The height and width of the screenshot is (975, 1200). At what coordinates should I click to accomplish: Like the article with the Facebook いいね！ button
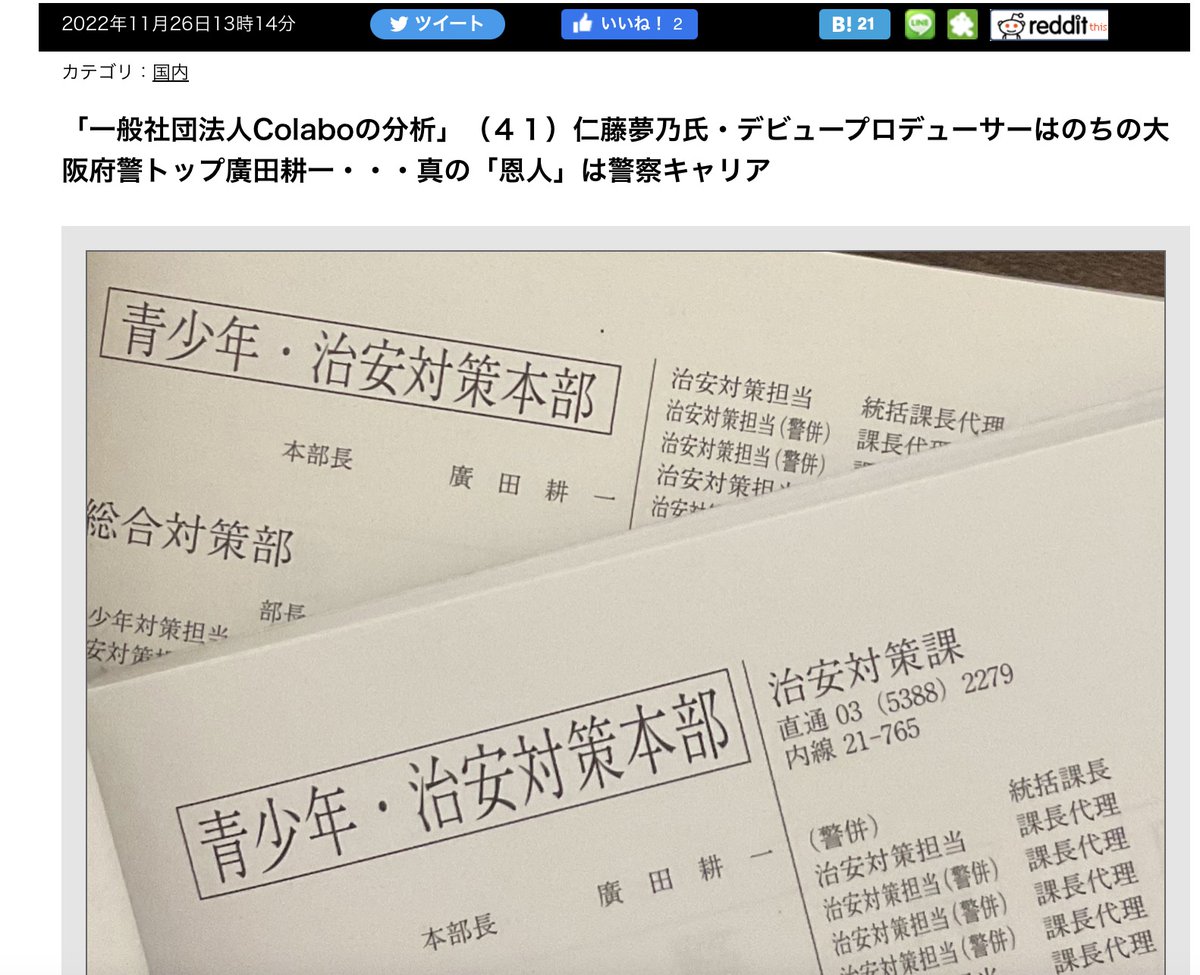pos(629,24)
